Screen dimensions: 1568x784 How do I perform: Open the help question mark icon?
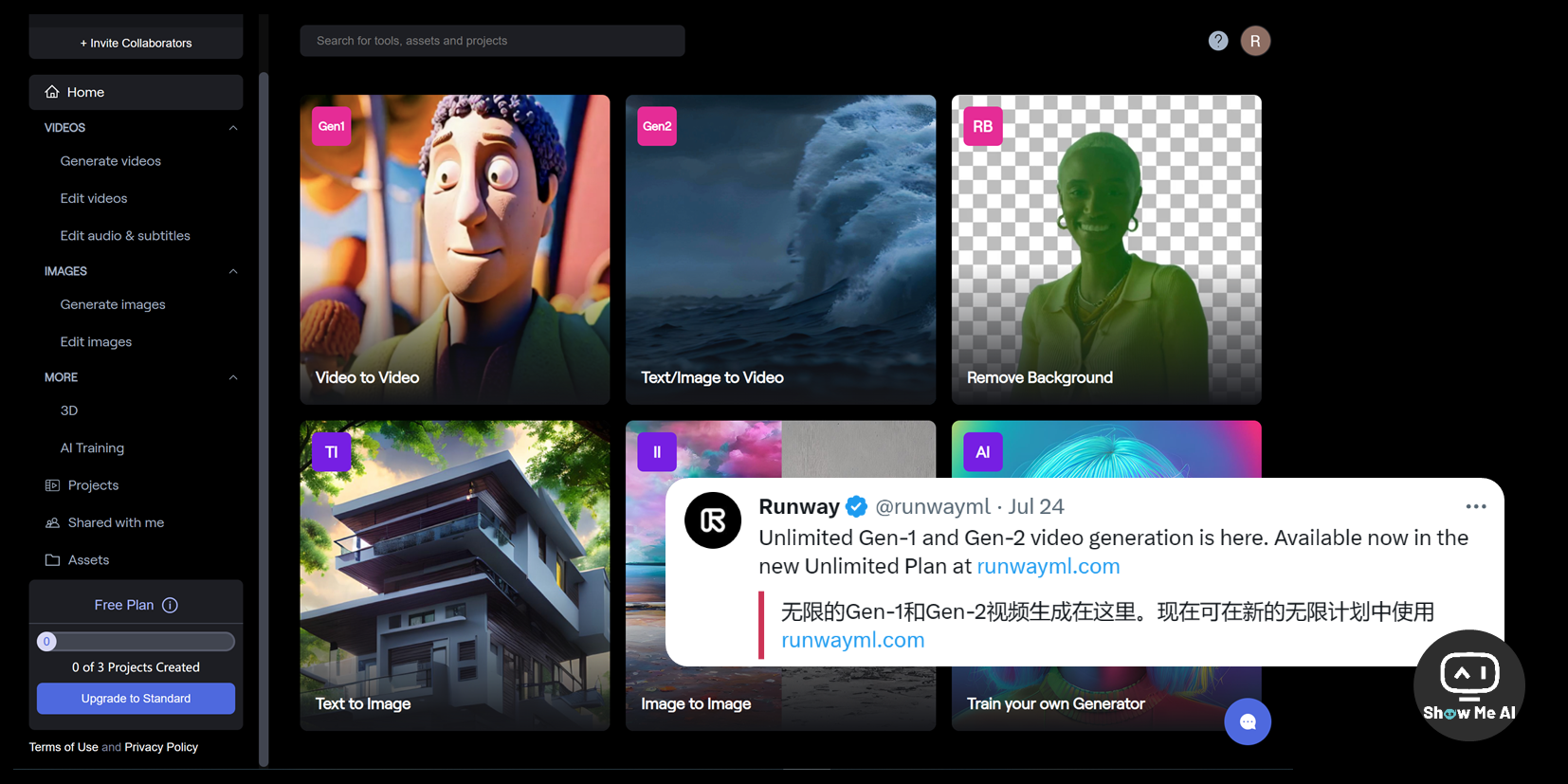tap(1218, 41)
